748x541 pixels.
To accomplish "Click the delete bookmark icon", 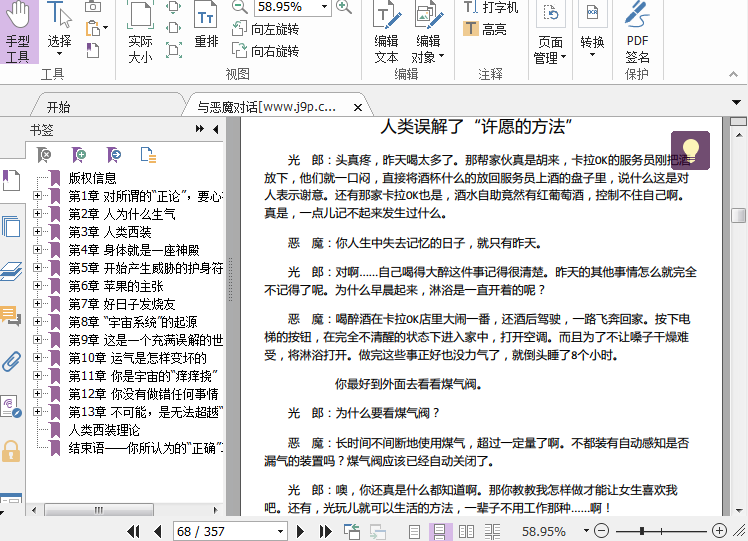I will point(43,155).
